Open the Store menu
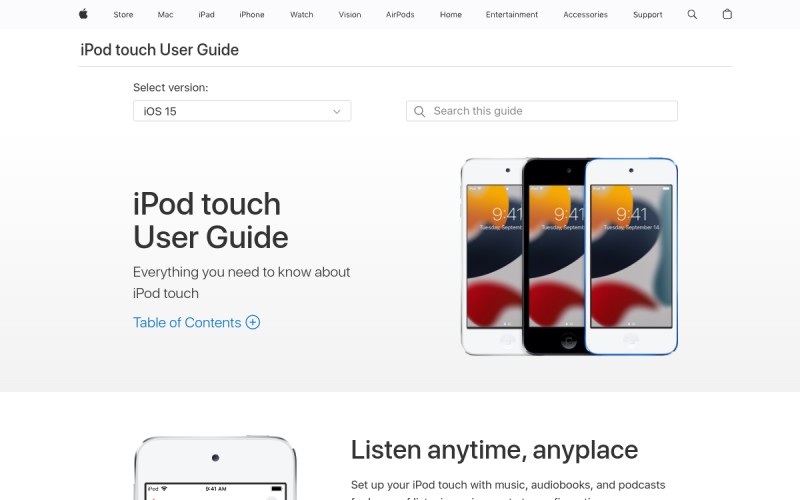This screenshot has height=500, width=800. tap(123, 15)
